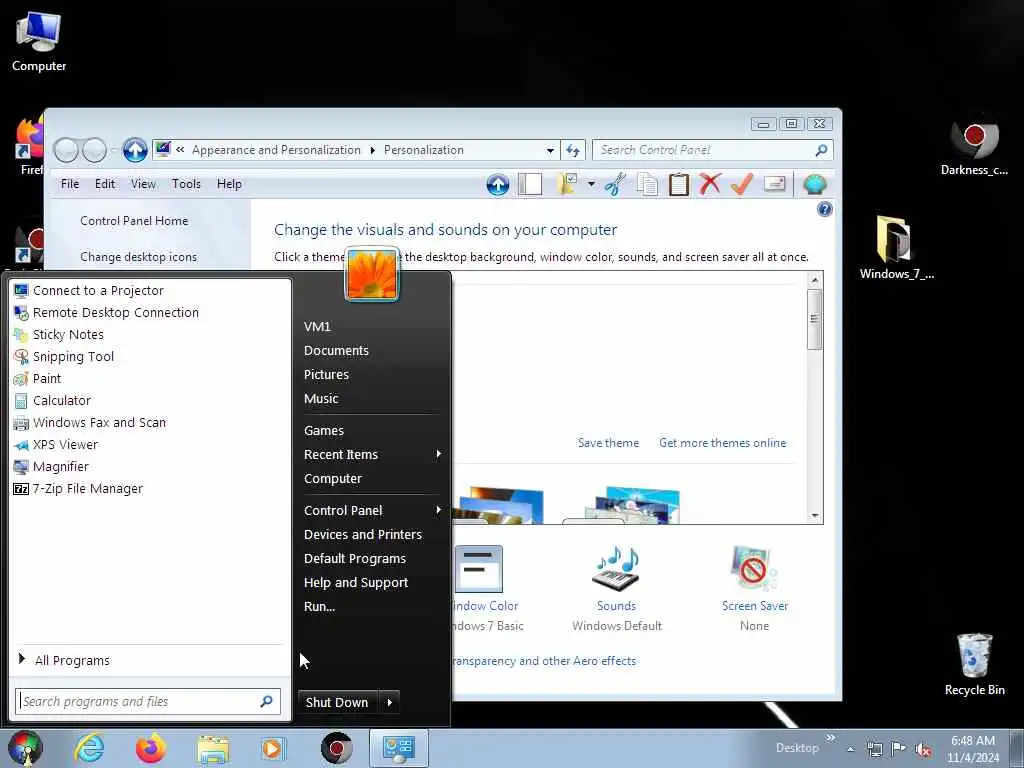Viewport: 1024px width, 768px height.
Task: Click magnifier icon in Control Panel search
Action: pos(821,150)
